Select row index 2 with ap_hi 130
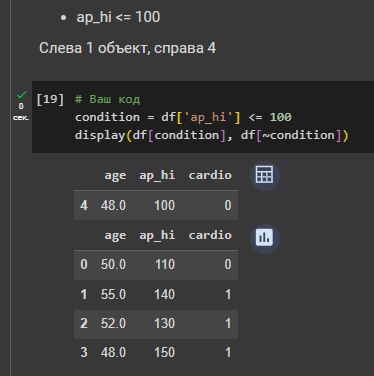The width and height of the screenshot is (374, 376). 156,324
